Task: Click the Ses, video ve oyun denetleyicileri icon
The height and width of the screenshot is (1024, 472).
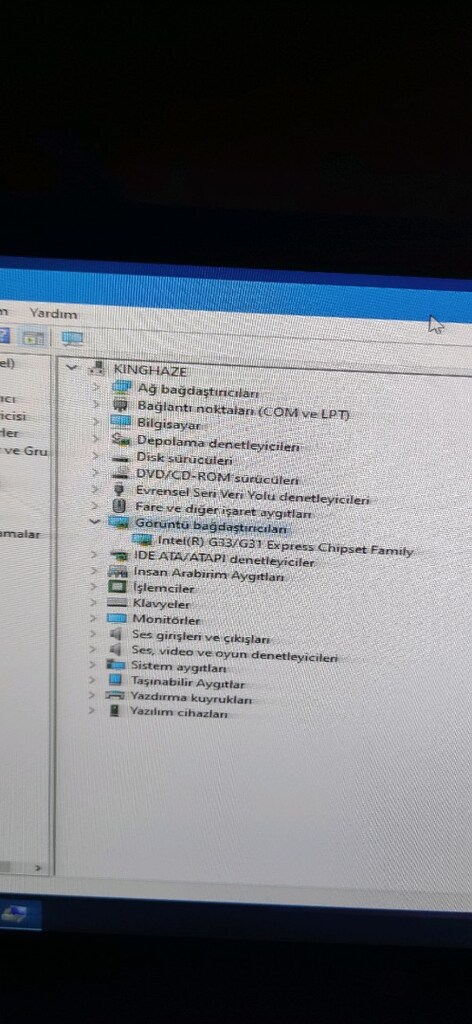Action: coord(116,649)
